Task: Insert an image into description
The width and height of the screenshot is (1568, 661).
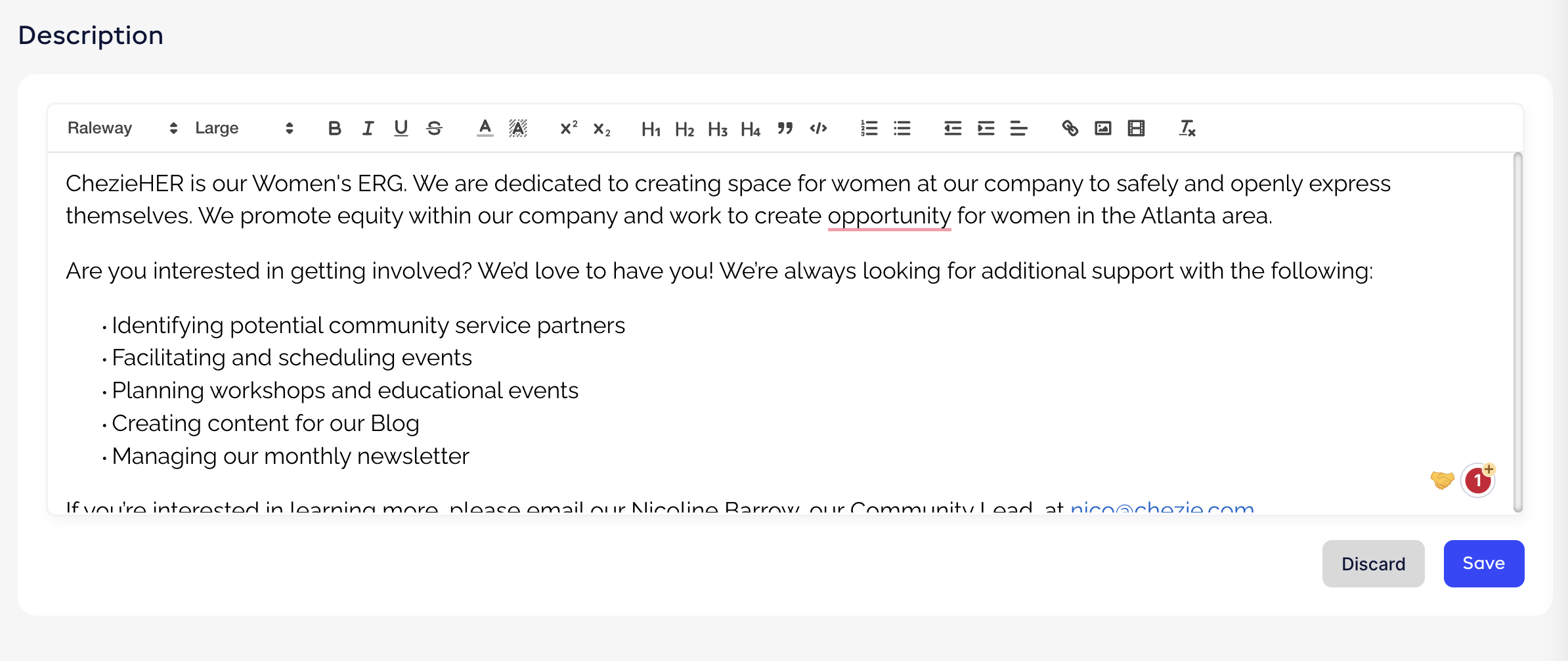Action: [1103, 128]
